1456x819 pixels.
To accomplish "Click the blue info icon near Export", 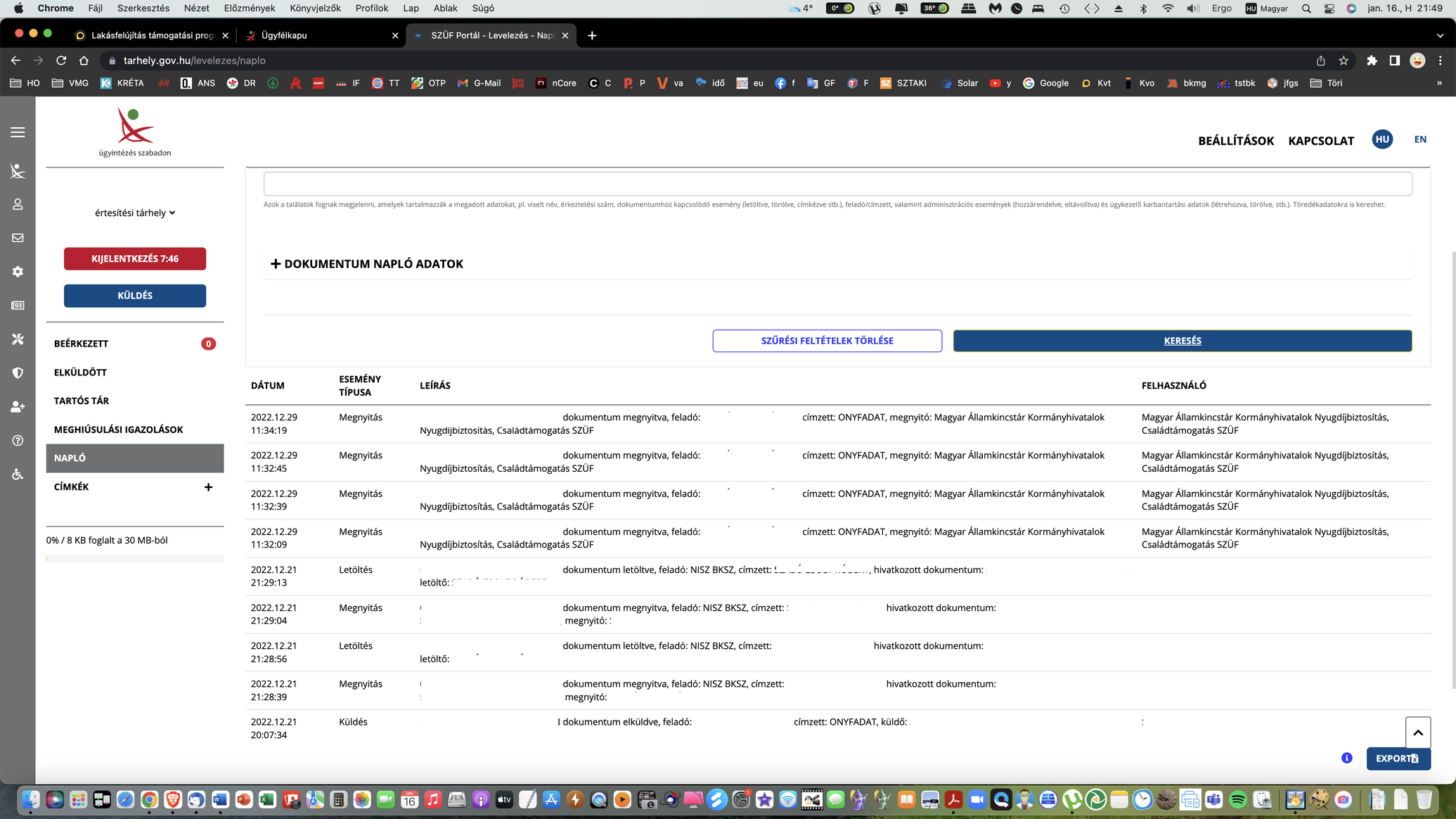I will point(1346,758).
